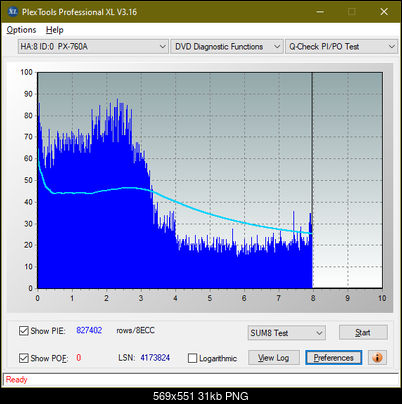Image resolution: width=402 pixels, height=404 pixels.
Task: Enable the Logarithmic checkbox
Action: (x=192, y=358)
